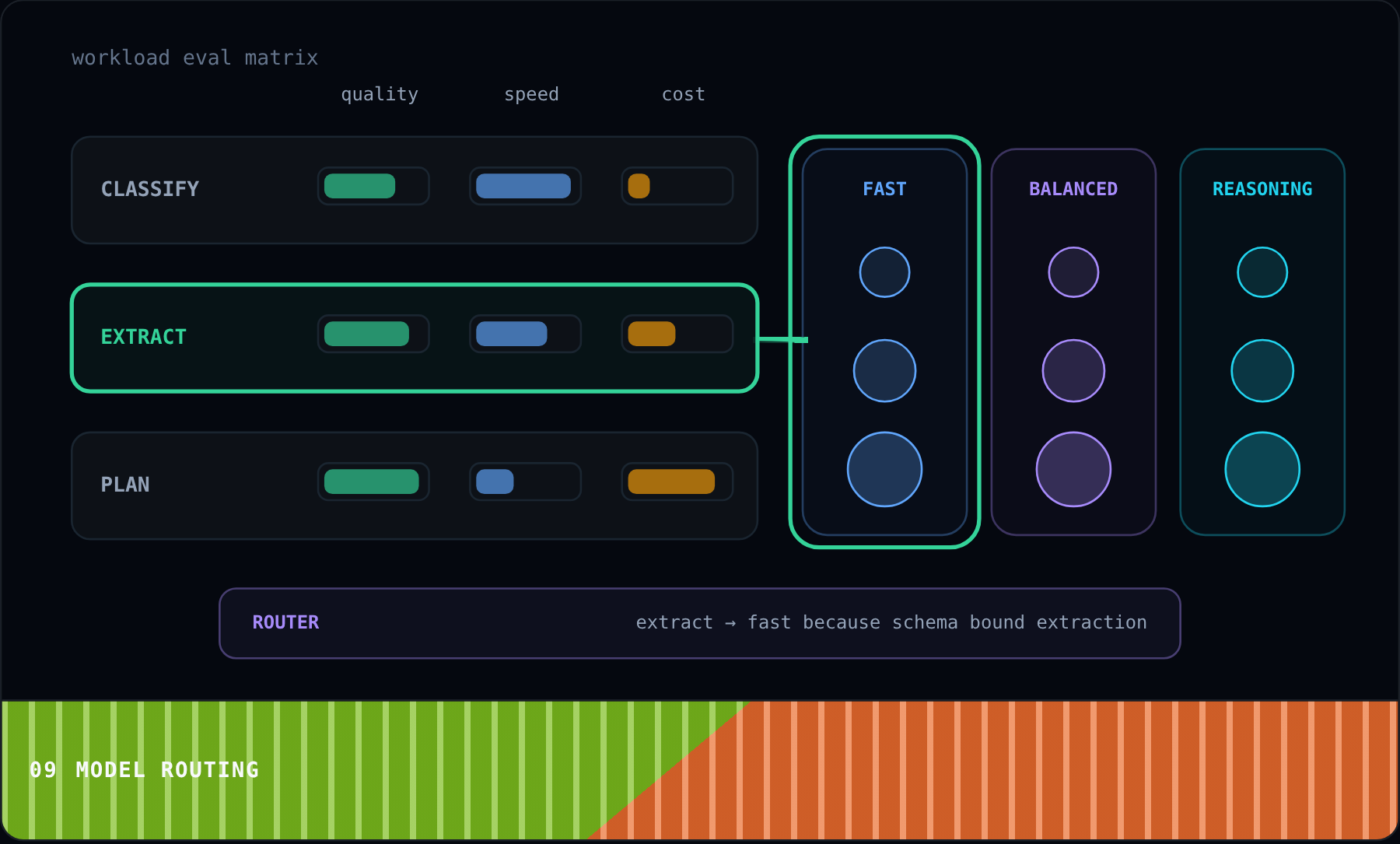The image size is (1400, 844).
Task: Pick the smallest purple circle under BALANCED
Action: click(1073, 272)
